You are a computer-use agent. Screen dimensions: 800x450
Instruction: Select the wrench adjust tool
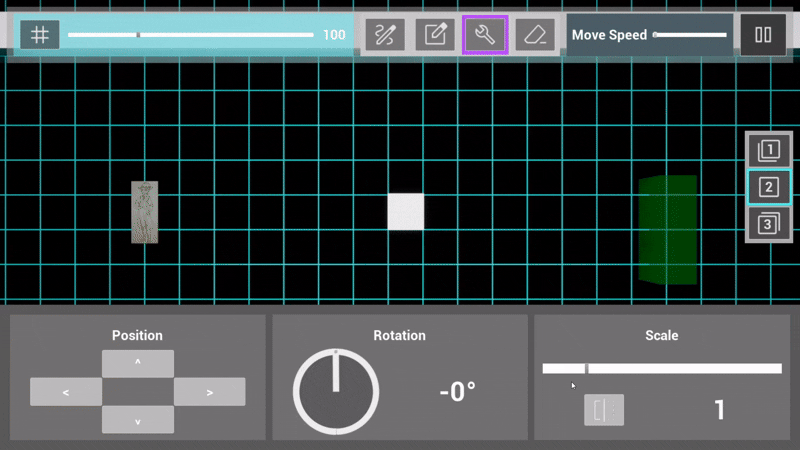pos(485,35)
